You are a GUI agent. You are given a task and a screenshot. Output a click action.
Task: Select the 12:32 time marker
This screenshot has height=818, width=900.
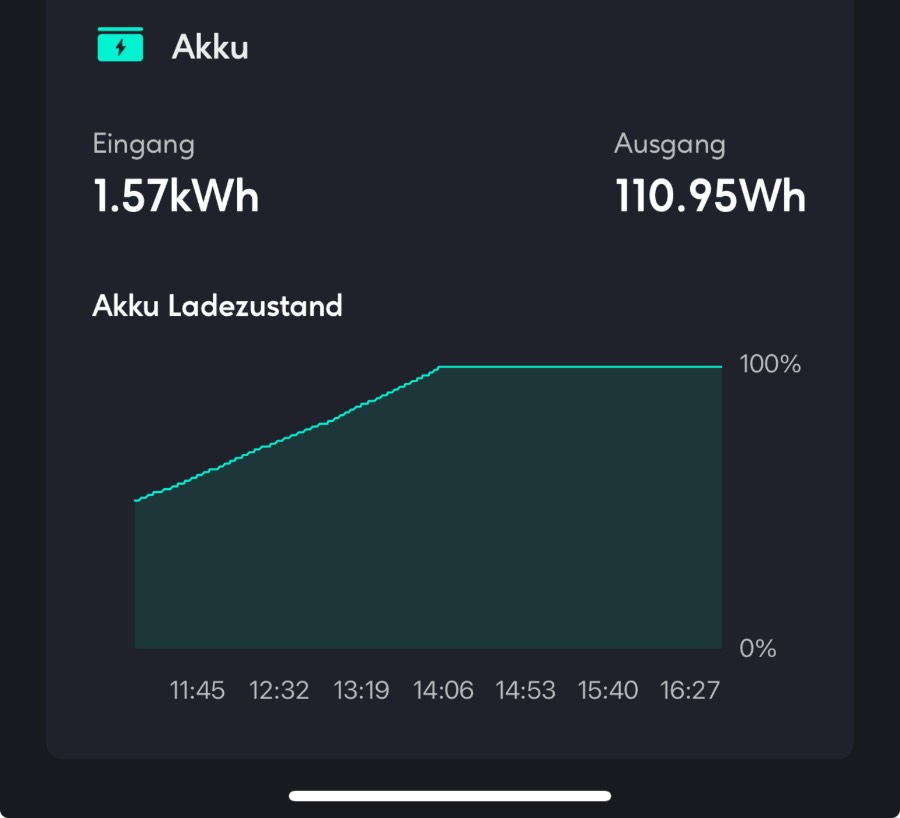[279, 690]
